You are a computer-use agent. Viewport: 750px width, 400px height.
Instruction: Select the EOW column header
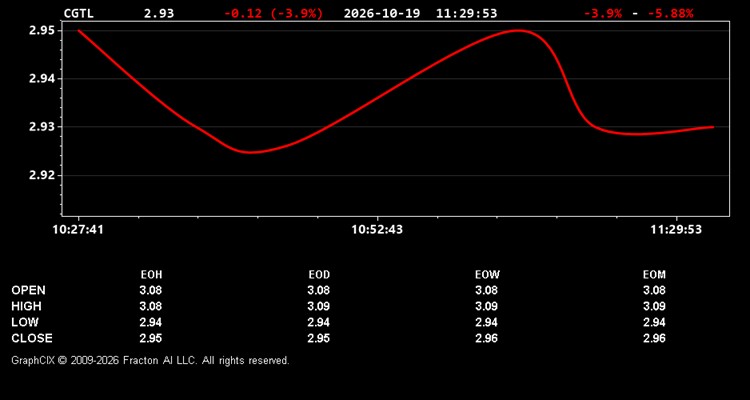coord(487,275)
